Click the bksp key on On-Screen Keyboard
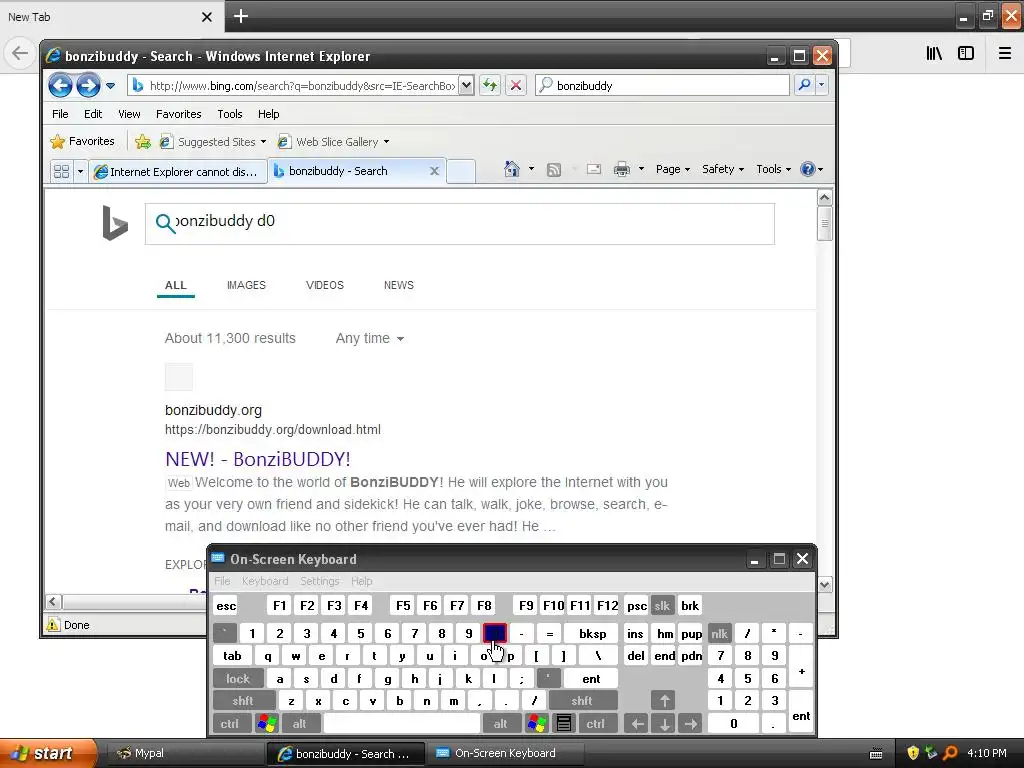Screen dimensions: 1024x768 pos(592,633)
